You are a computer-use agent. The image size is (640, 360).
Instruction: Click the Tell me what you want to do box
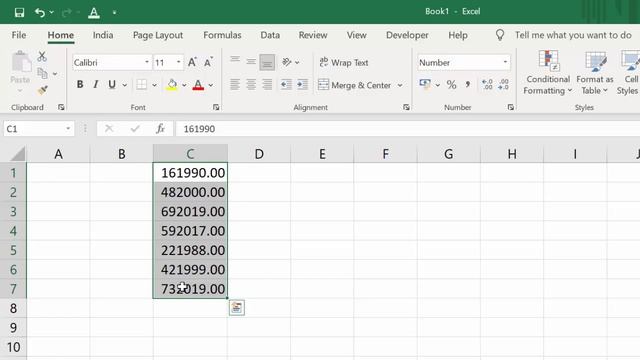[573, 35]
